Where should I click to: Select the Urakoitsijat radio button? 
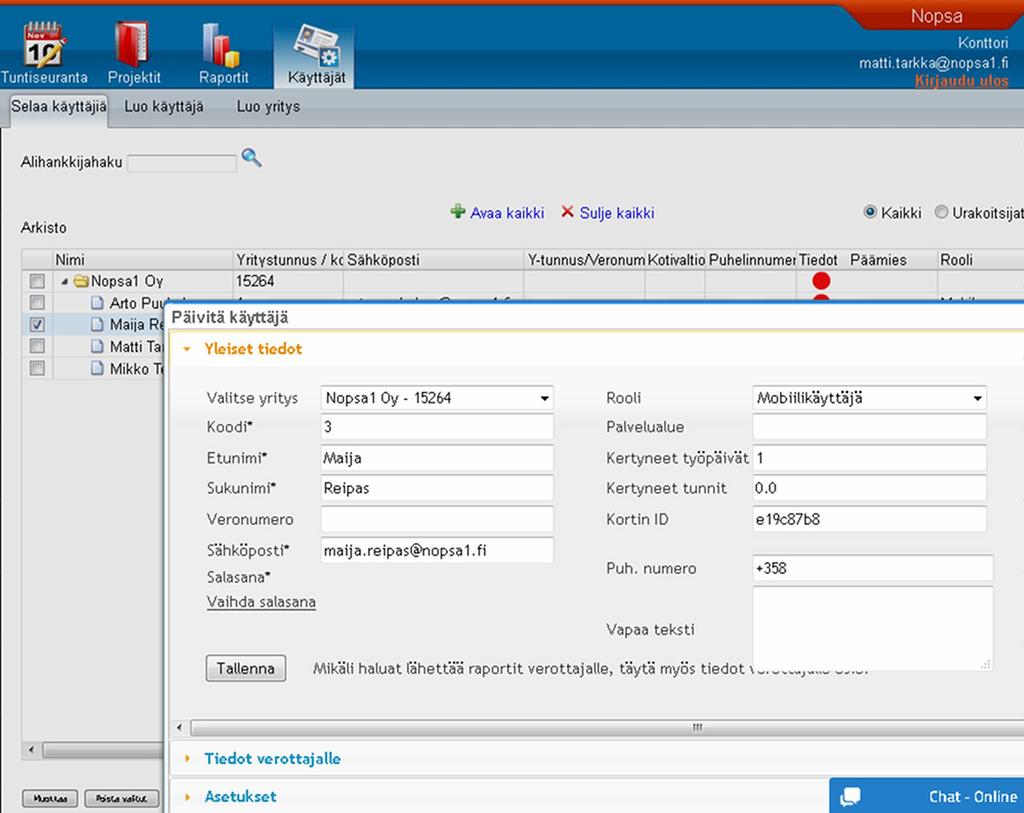941,212
